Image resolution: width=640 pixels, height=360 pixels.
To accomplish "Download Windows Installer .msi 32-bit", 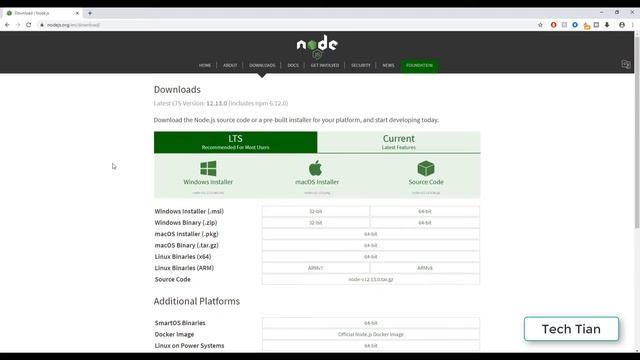I will (x=316, y=211).
